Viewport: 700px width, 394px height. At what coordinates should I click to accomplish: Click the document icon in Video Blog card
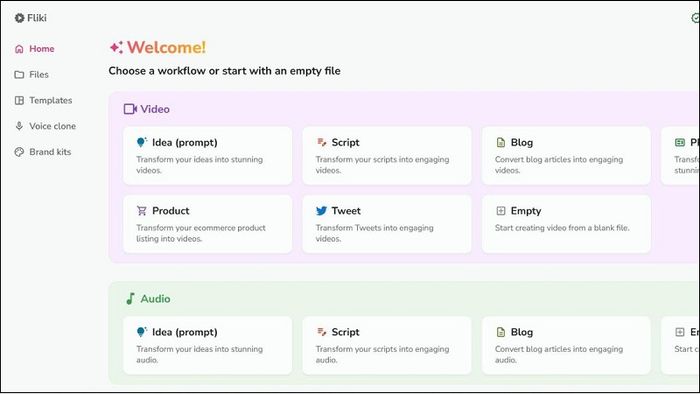click(501, 142)
